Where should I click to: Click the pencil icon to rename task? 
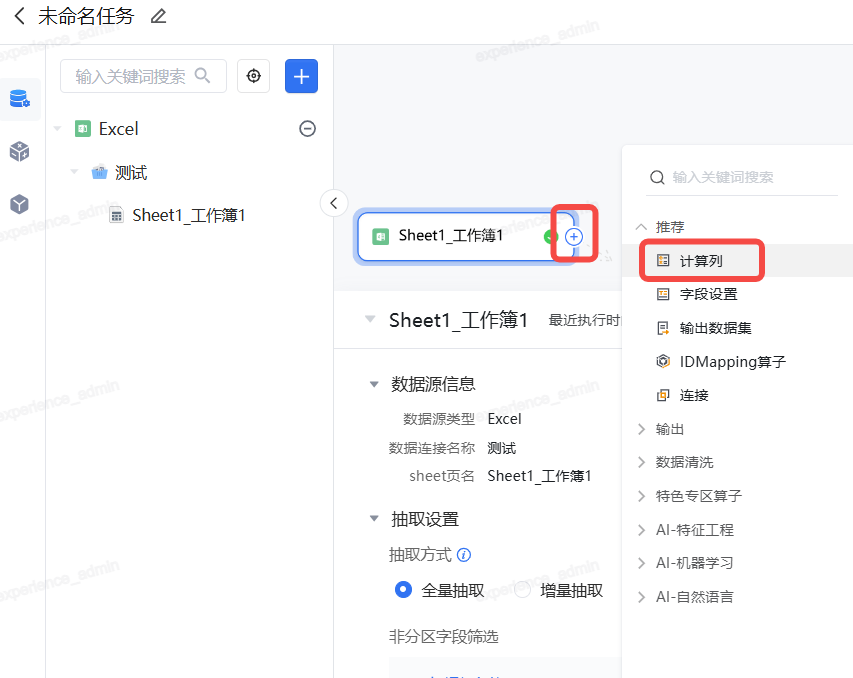pos(158,16)
